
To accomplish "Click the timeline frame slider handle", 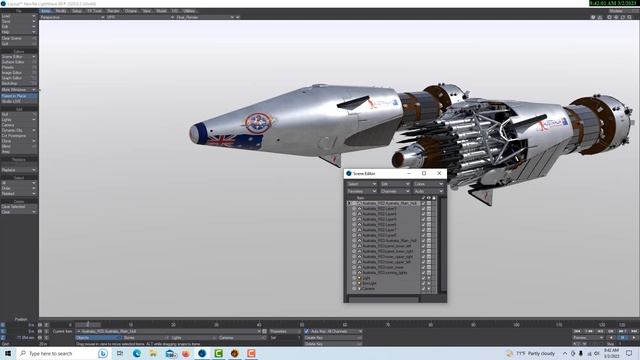I will pos(88,324).
